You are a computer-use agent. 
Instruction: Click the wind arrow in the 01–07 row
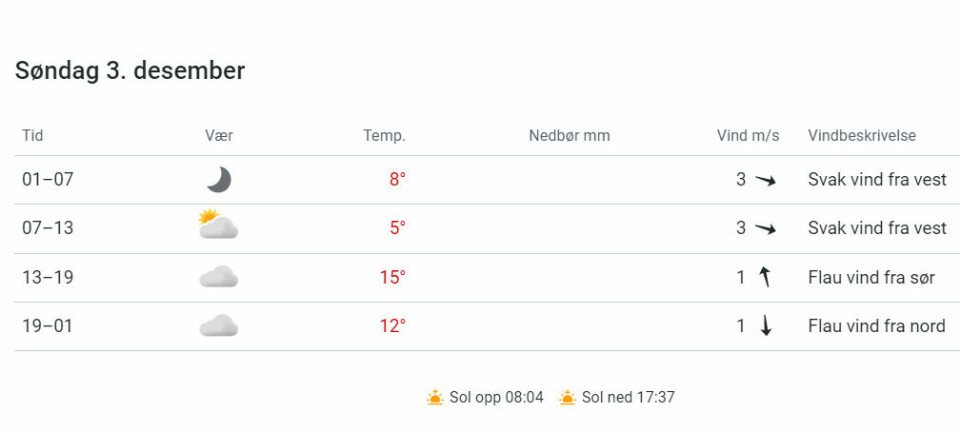(765, 181)
